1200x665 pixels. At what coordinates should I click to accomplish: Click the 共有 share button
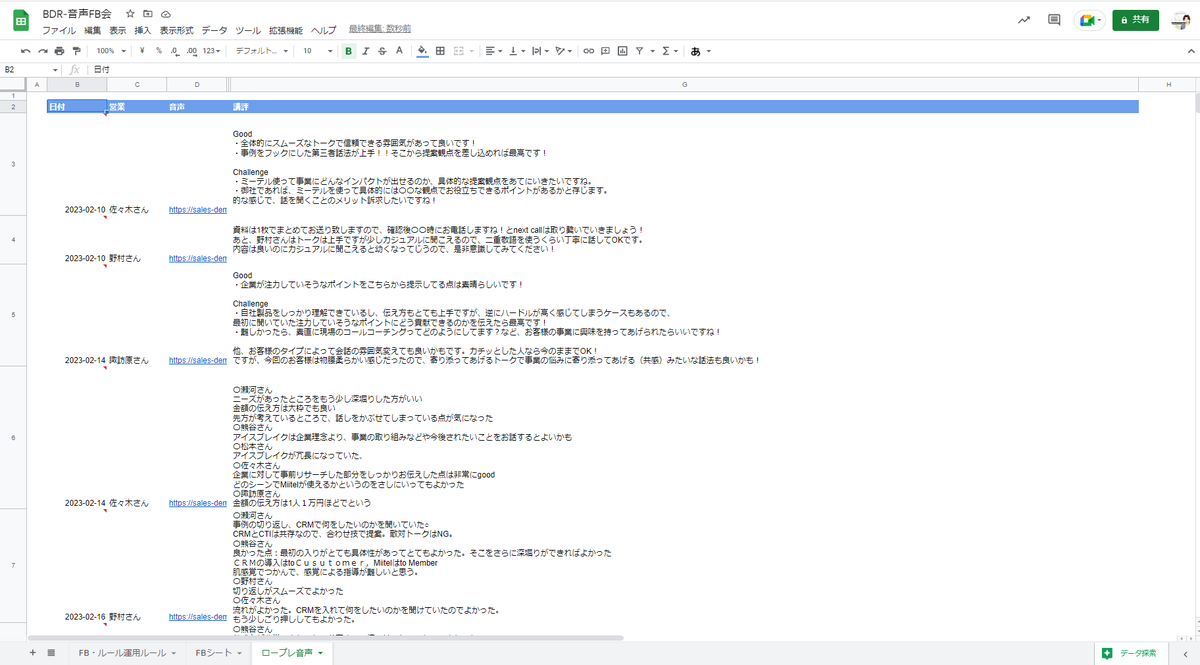(x=1136, y=20)
